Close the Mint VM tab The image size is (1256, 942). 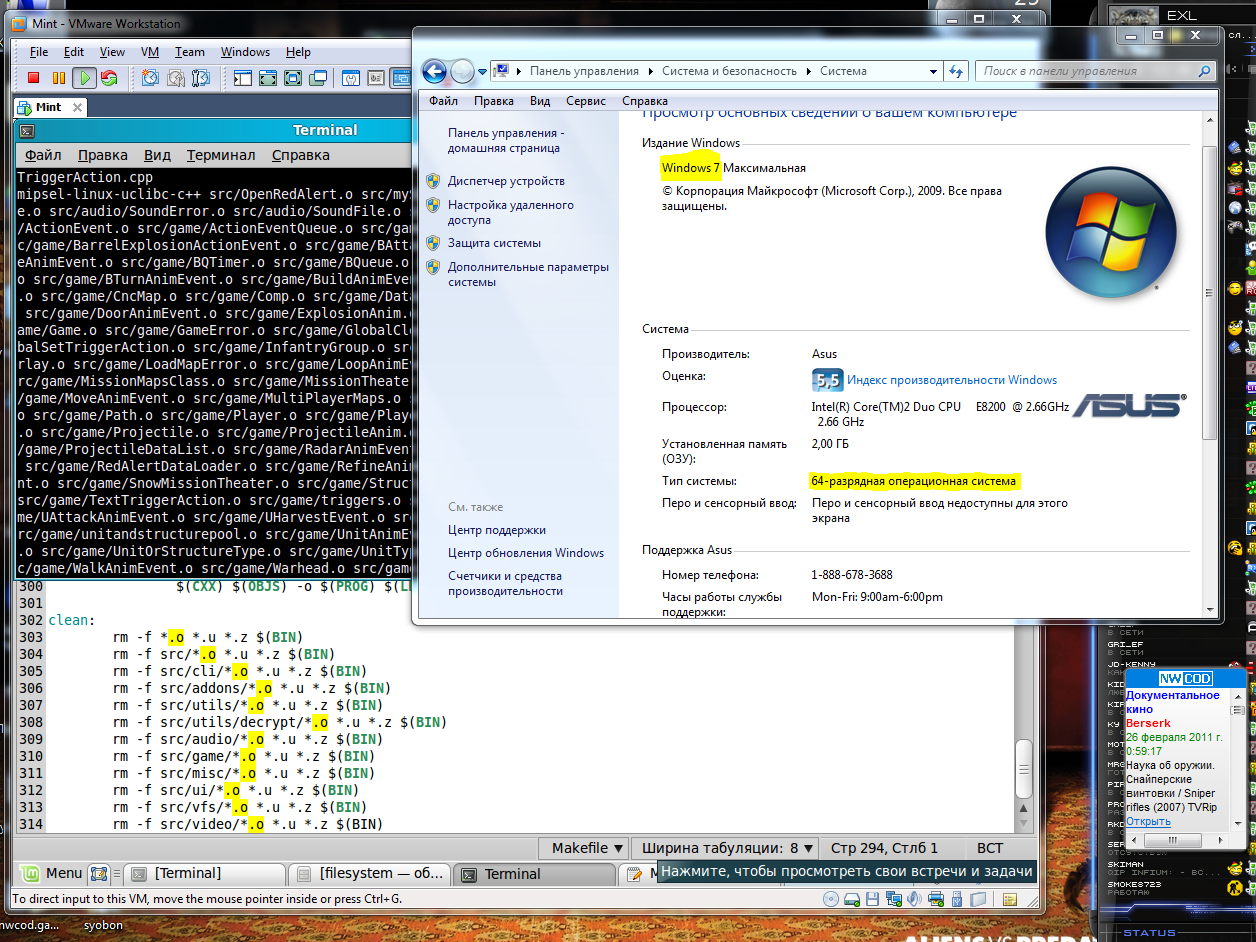click(x=77, y=107)
